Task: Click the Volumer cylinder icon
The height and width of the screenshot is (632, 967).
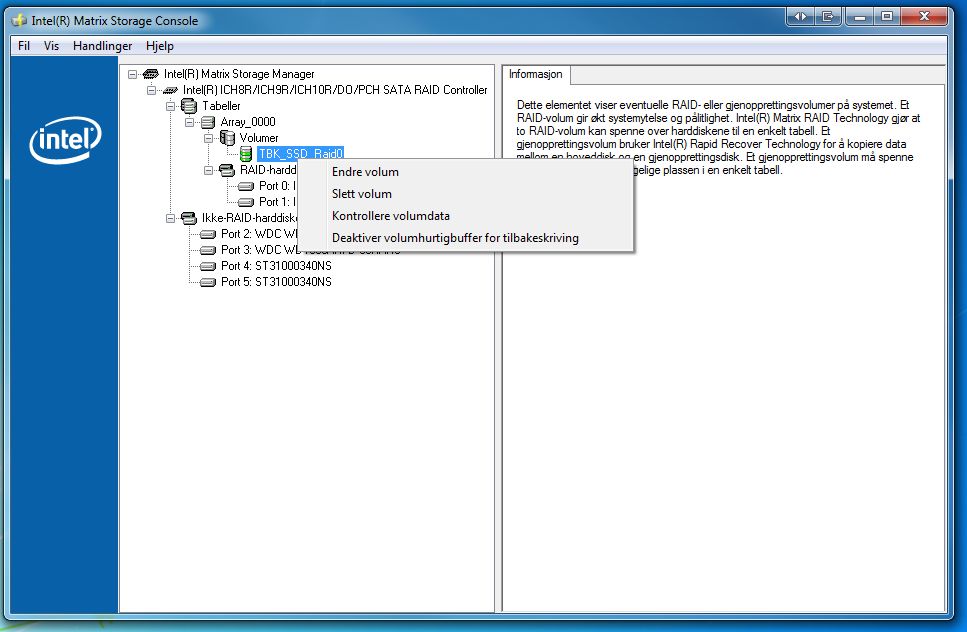Action: tap(227, 138)
